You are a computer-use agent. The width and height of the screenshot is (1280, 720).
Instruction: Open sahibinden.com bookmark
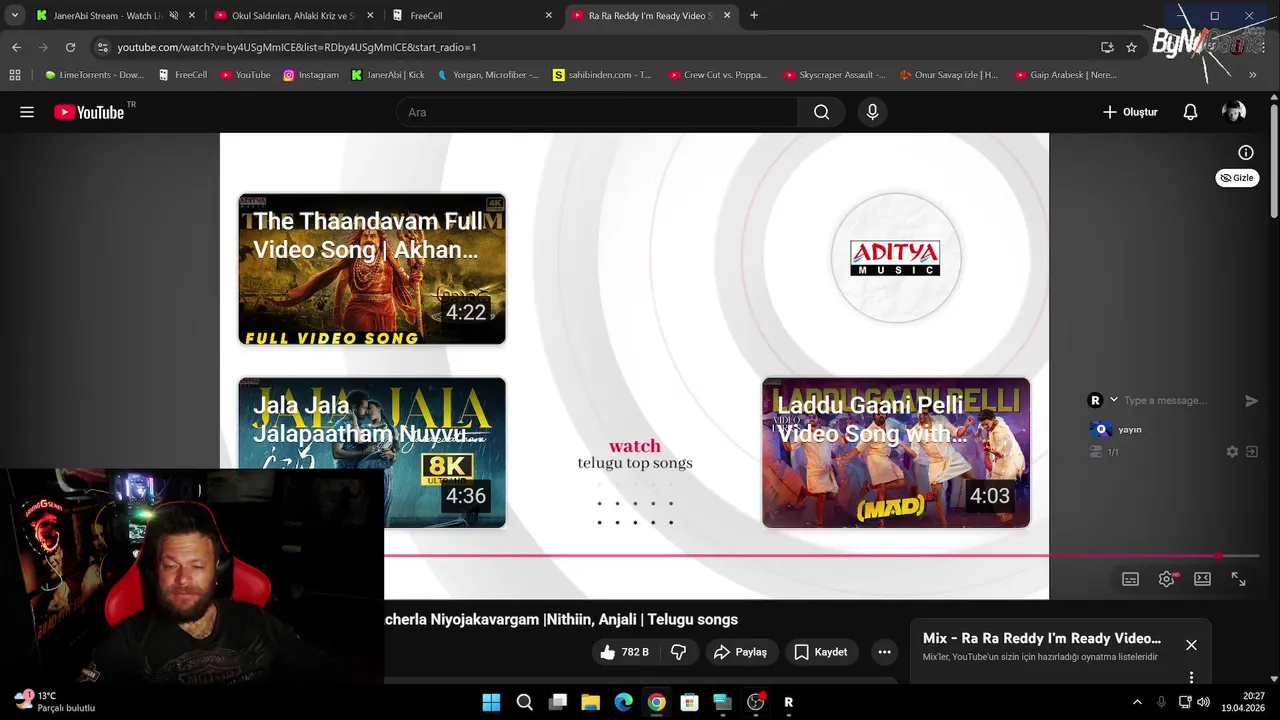[602, 75]
